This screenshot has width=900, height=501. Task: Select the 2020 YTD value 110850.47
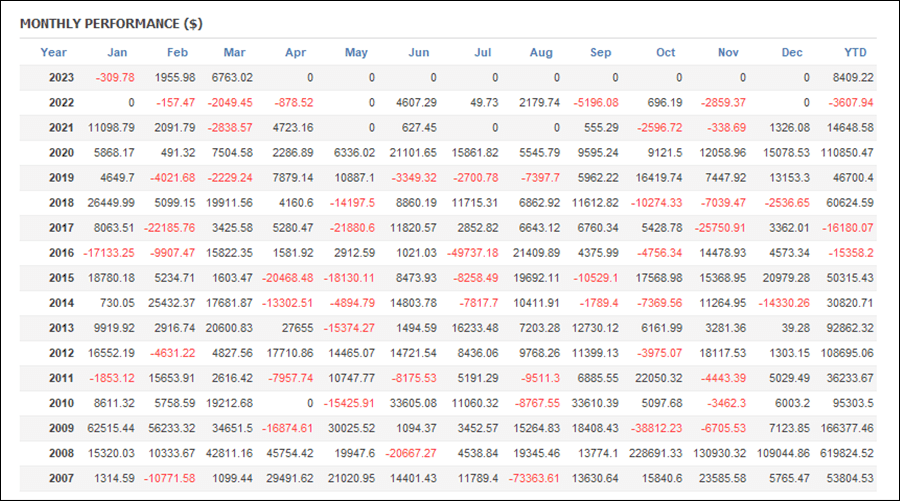pyautogui.click(x=847, y=153)
